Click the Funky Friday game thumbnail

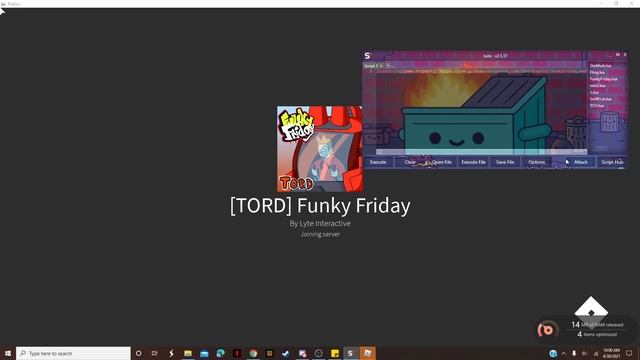(x=320, y=149)
